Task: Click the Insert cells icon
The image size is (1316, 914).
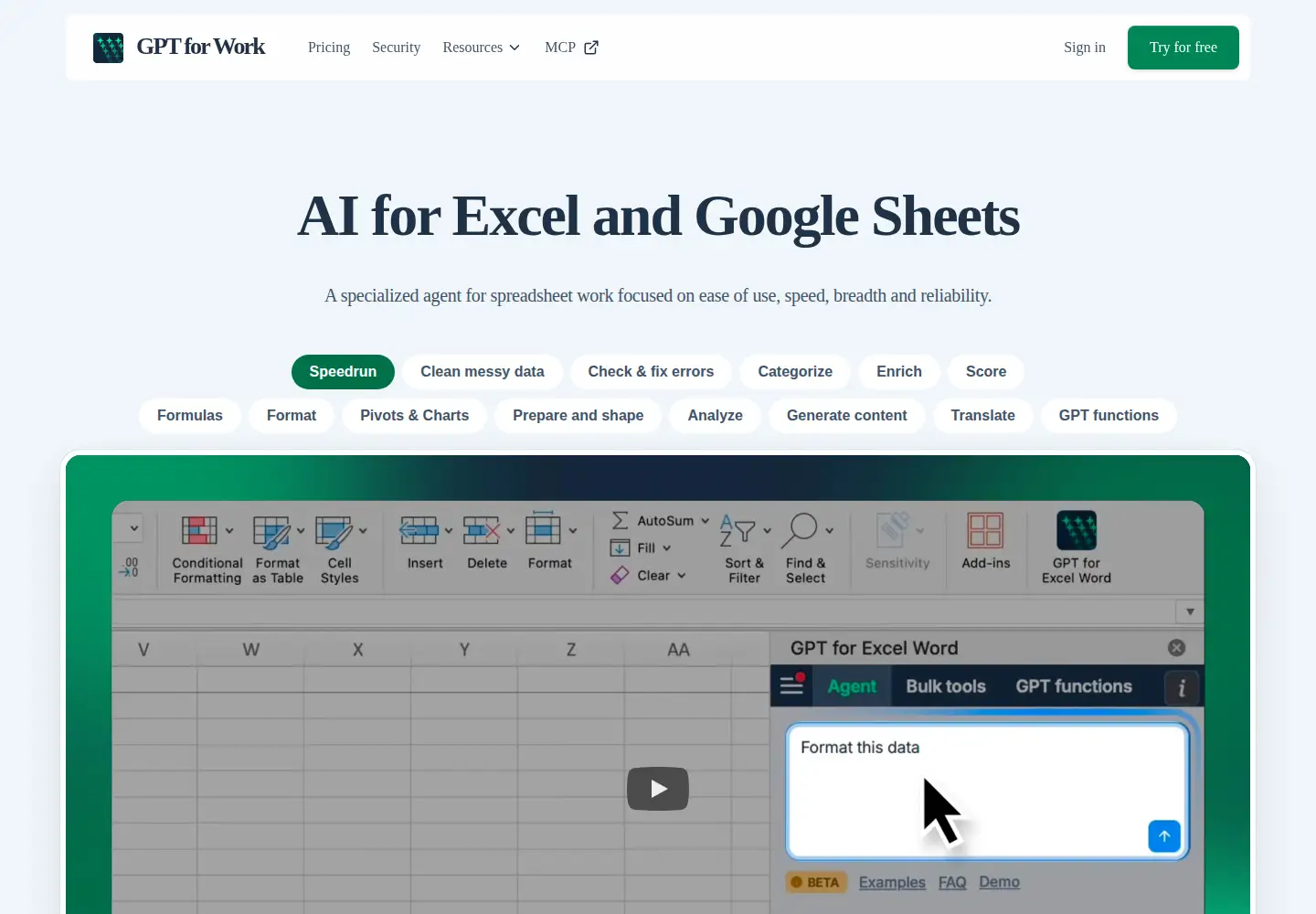Action: 419,530
